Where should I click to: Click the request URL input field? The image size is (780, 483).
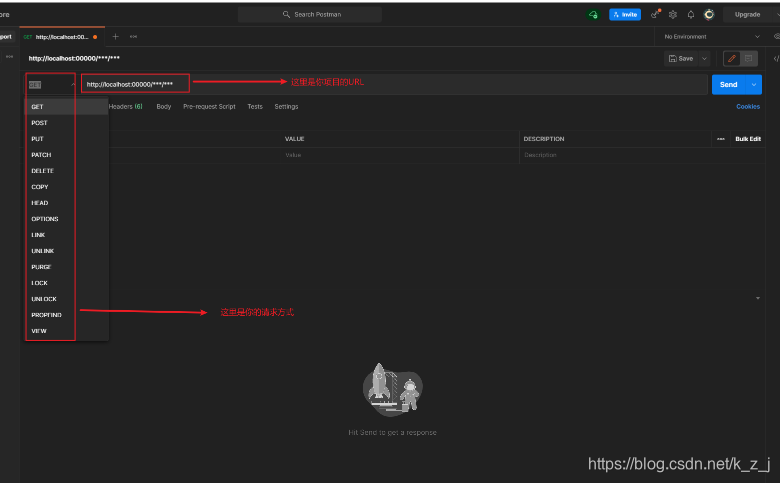click(x=395, y=85)
